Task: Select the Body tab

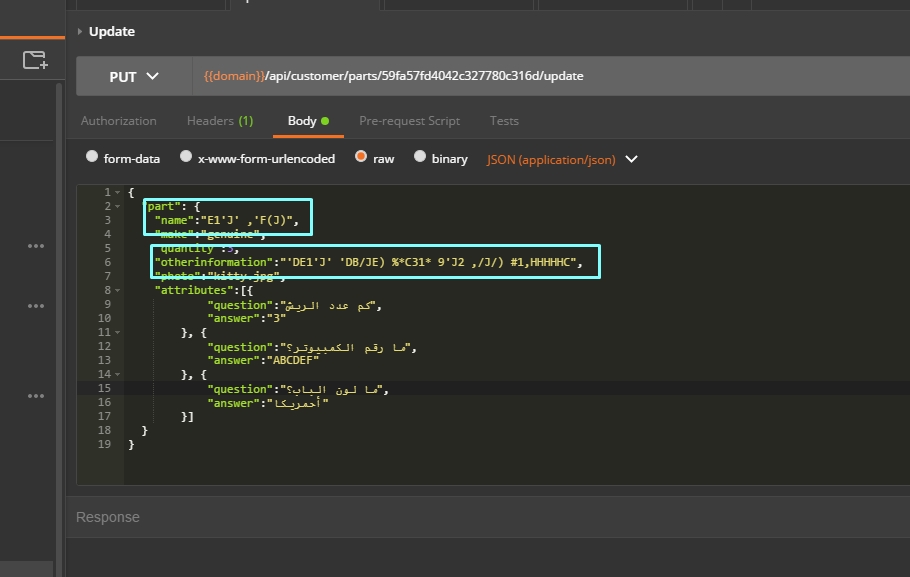Action: 308,121
